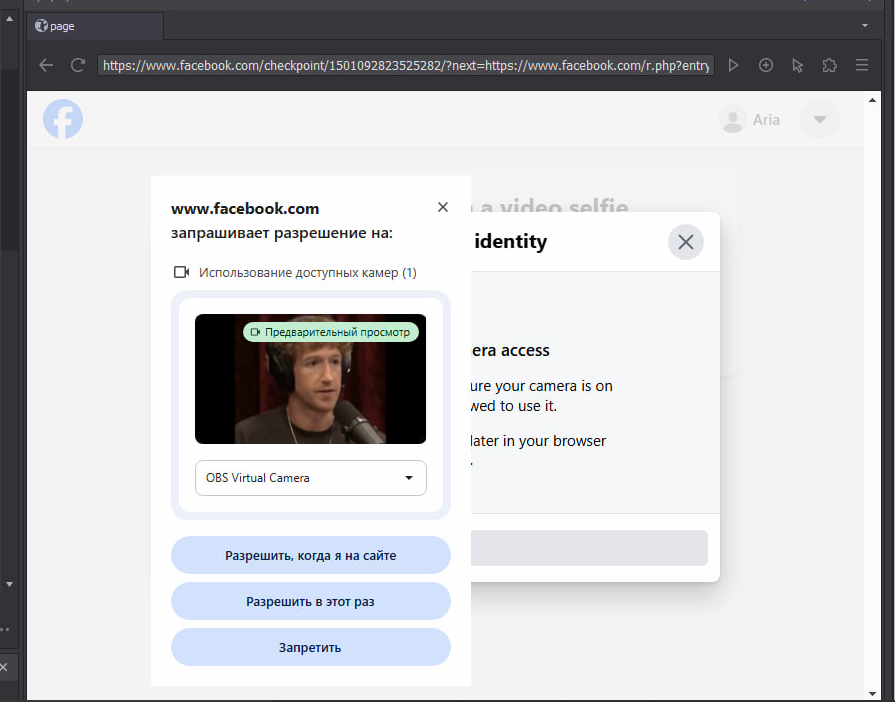The height and width of the screenshot is (702, 895).
Task: Click the URL address bar
Action: click(405, 66)
